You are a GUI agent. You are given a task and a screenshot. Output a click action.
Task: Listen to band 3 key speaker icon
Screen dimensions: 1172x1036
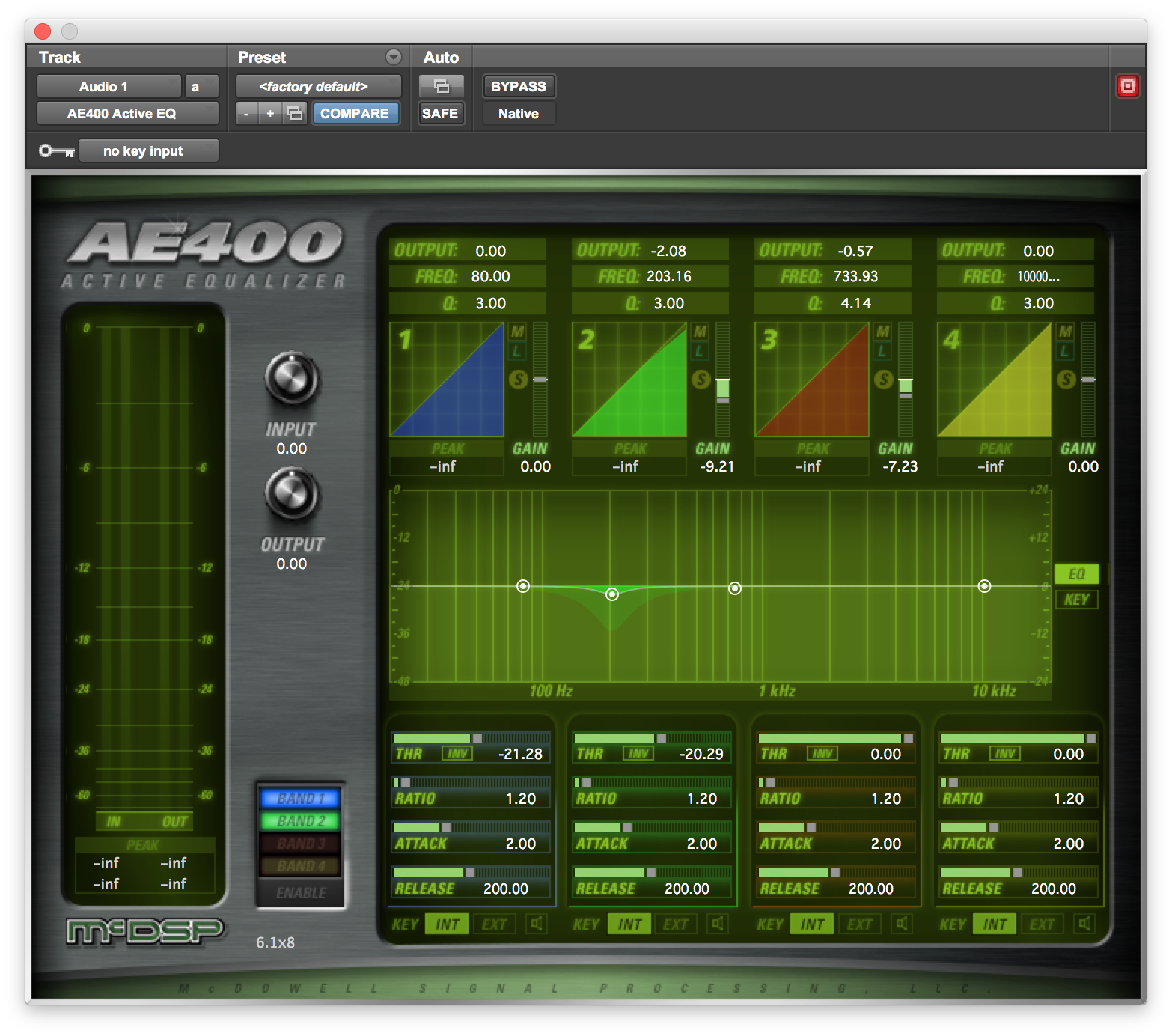[x=902, y=924]
